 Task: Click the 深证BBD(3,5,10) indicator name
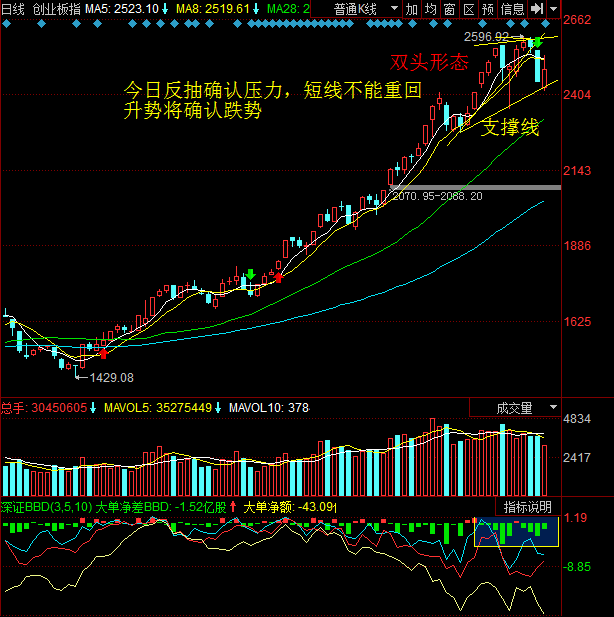(46, 507)
